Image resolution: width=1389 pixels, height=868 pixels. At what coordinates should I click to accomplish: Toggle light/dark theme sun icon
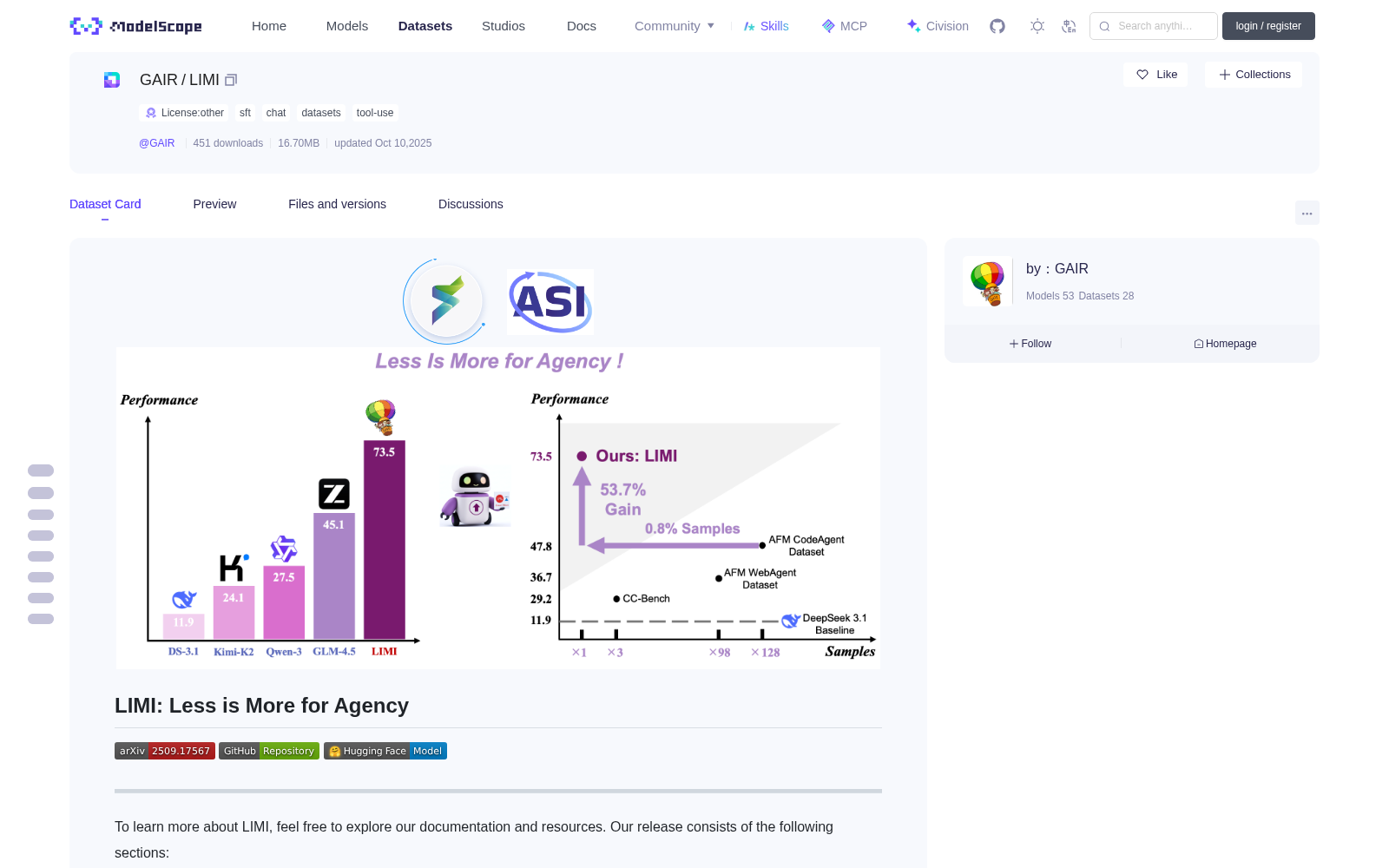pyautogui.click(x=1037, y=26)
